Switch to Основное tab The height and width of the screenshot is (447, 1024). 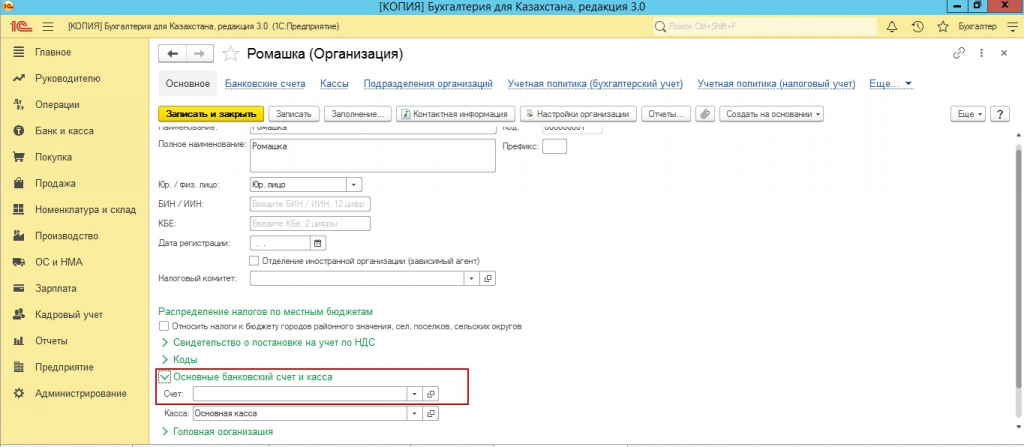point(187,84)
